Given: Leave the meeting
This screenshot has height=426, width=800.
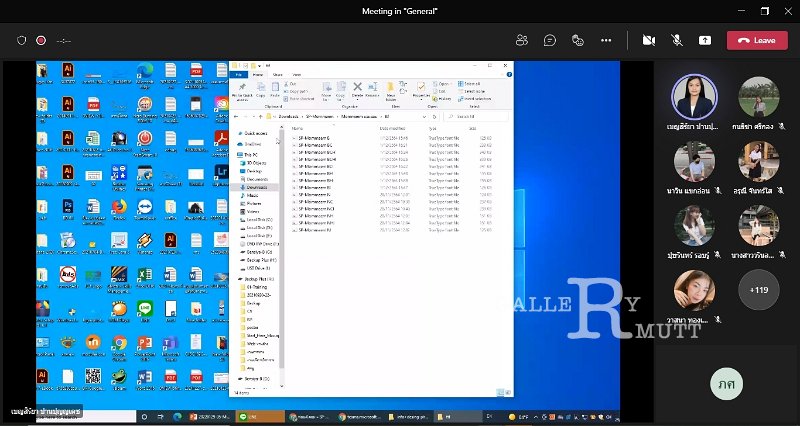Looking at the screenshot, I should [757, 40].
